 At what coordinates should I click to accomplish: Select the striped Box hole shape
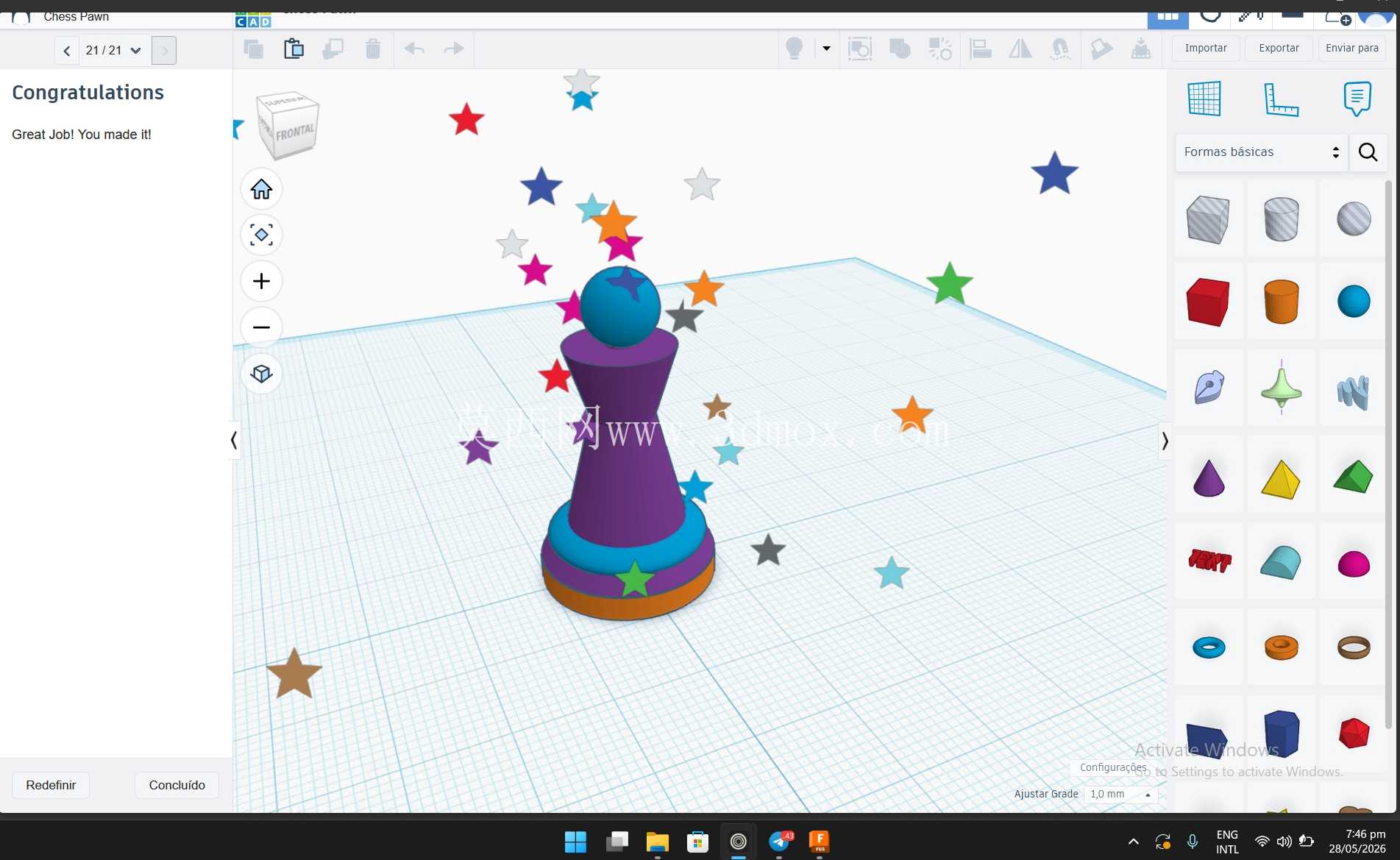coord(1208,219)
